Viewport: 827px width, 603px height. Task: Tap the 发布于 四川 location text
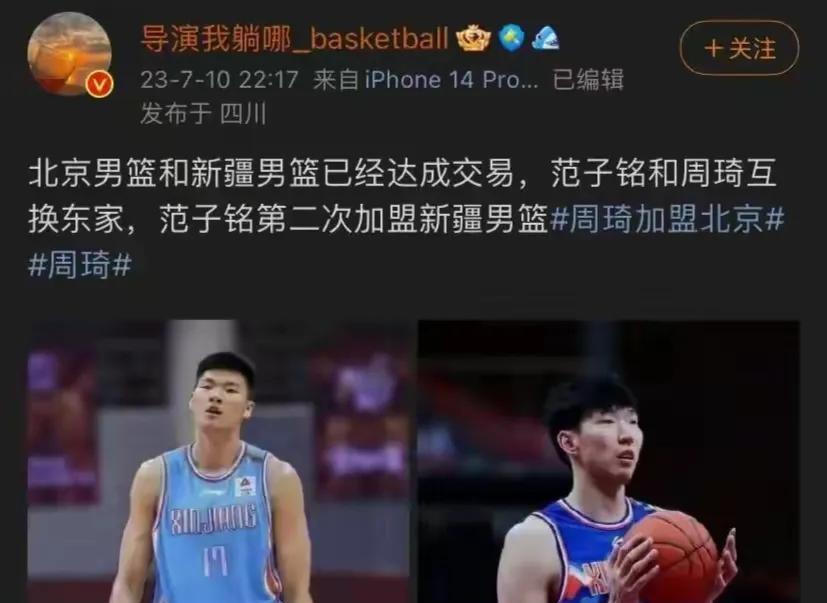(203, 113)
